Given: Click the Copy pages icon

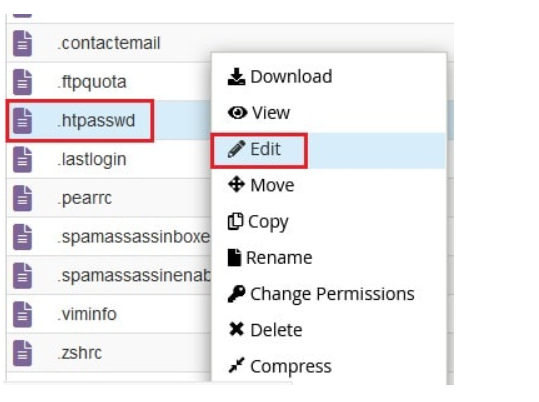Looking at the screenshot, I should (x=235, y=221).
